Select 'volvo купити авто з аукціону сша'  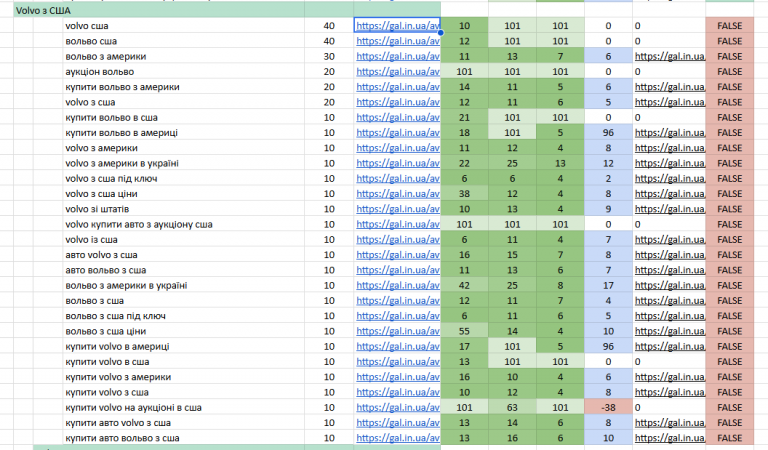pos(139,224)
